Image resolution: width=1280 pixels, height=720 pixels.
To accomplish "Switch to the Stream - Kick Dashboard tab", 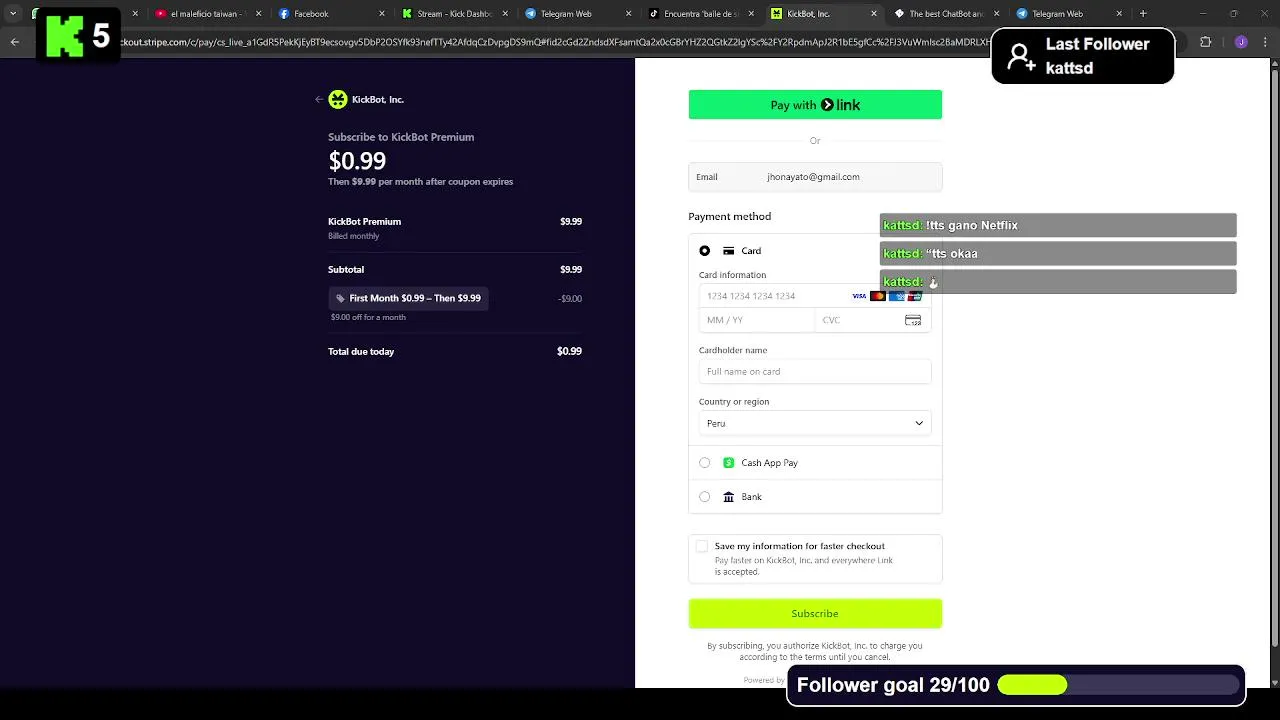I will [453, 14].
